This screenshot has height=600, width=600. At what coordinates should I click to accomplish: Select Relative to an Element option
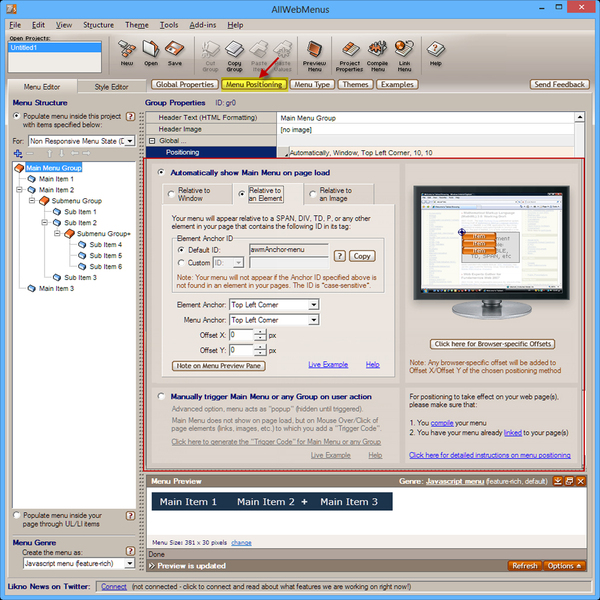(x=241, y=194)
